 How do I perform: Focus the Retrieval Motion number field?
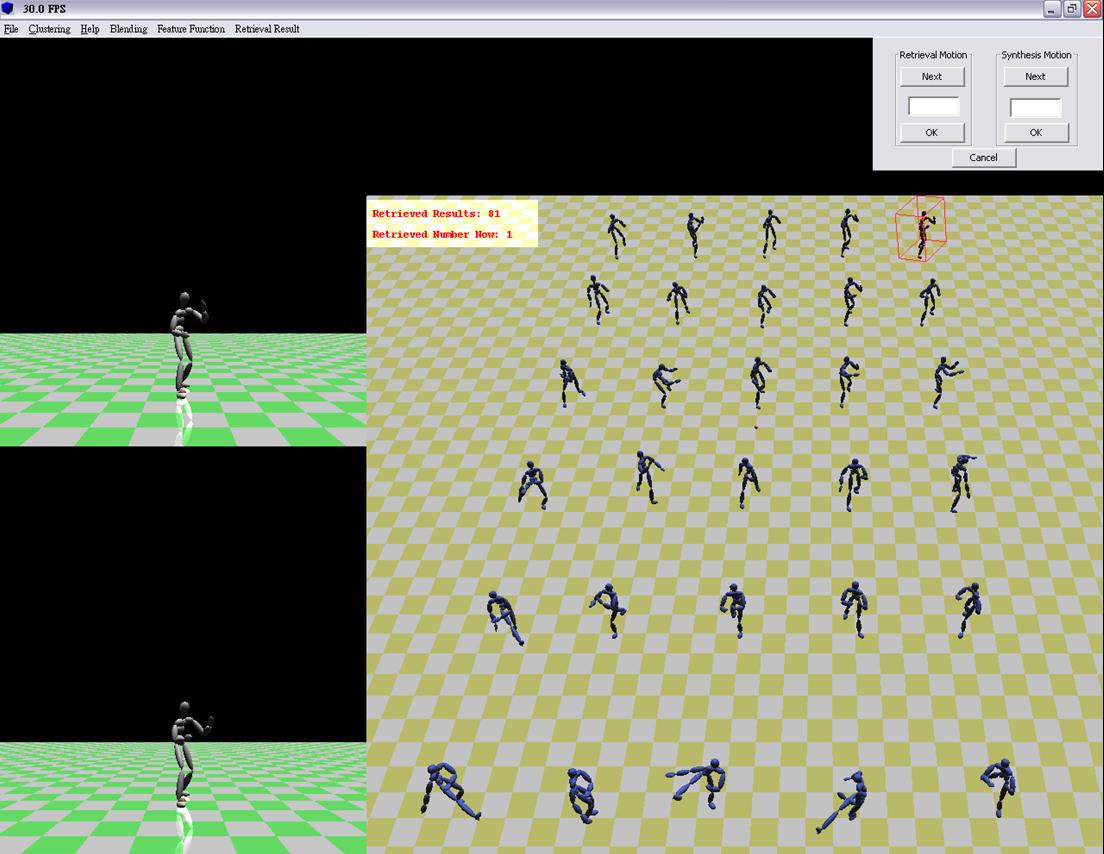932,106
